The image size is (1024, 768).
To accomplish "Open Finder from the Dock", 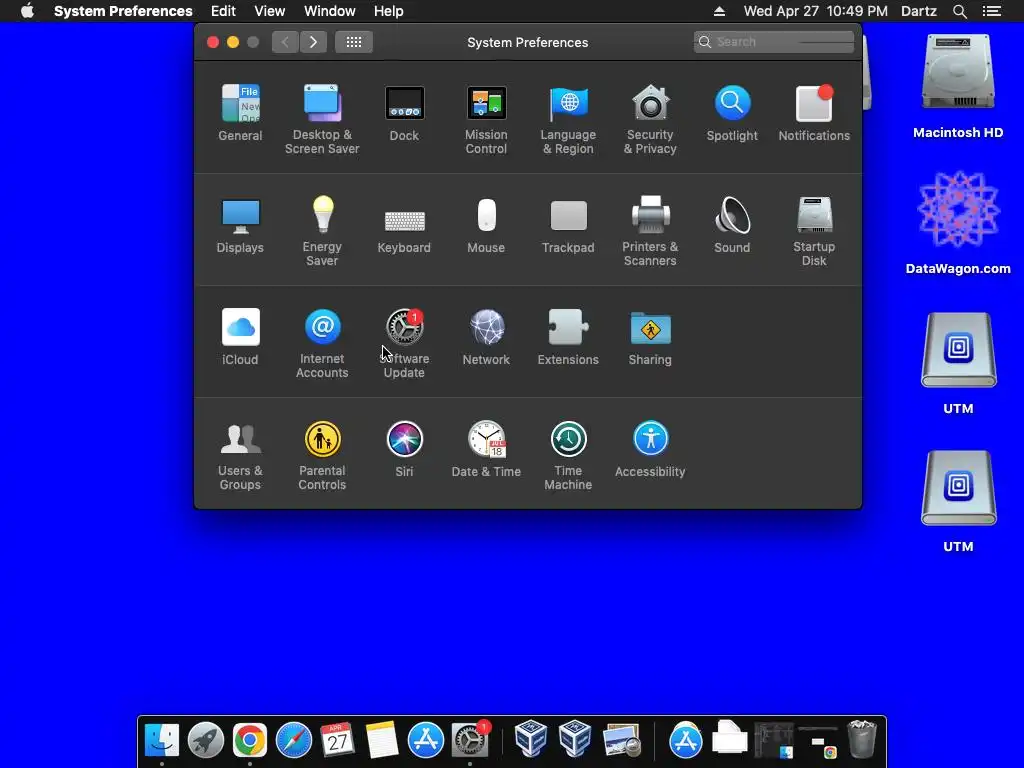I will tap(162, 740).
